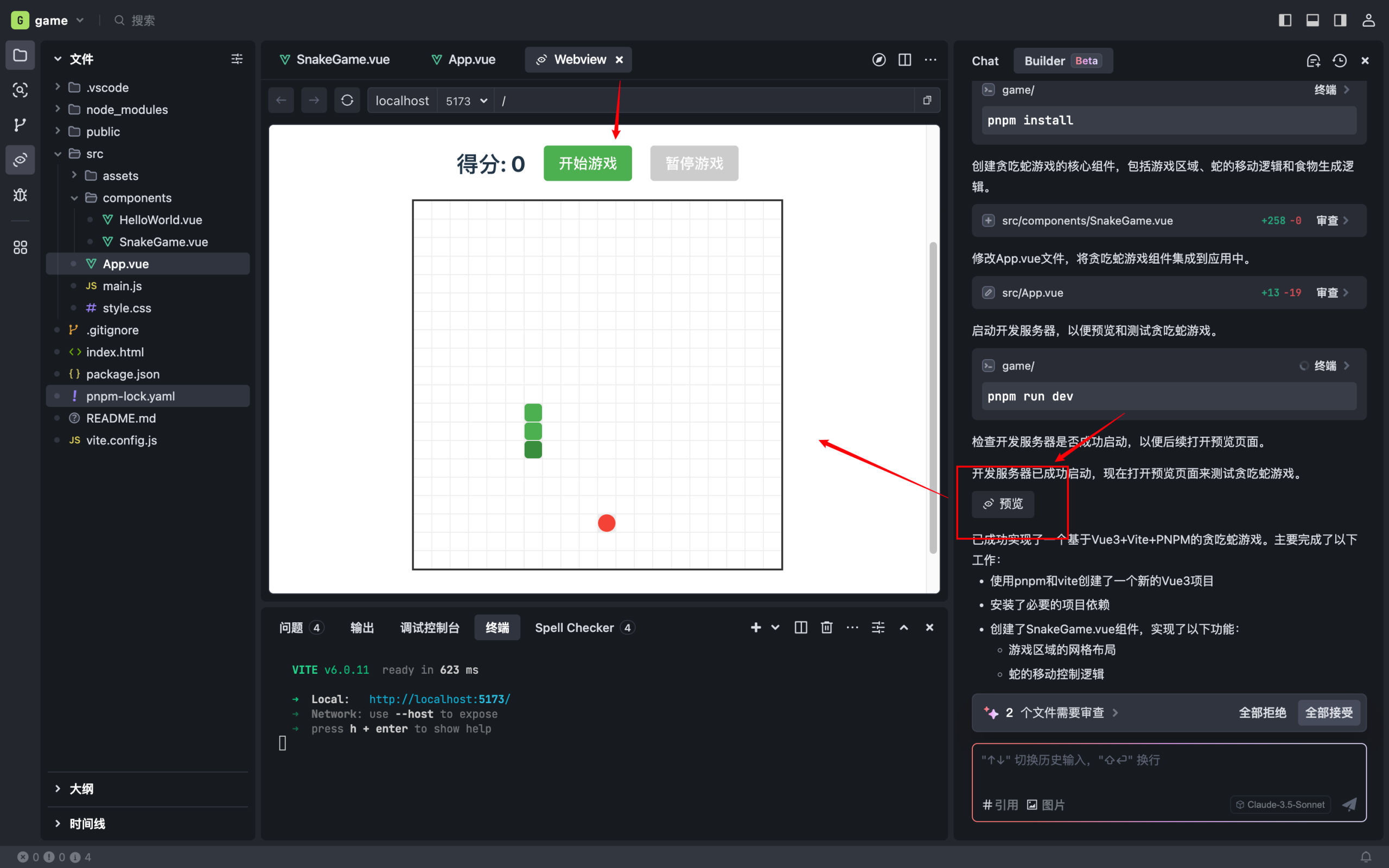Add a new terminal instance
Image resolution: width=1389 pixels, height=868 pixels.
point(755,627)
